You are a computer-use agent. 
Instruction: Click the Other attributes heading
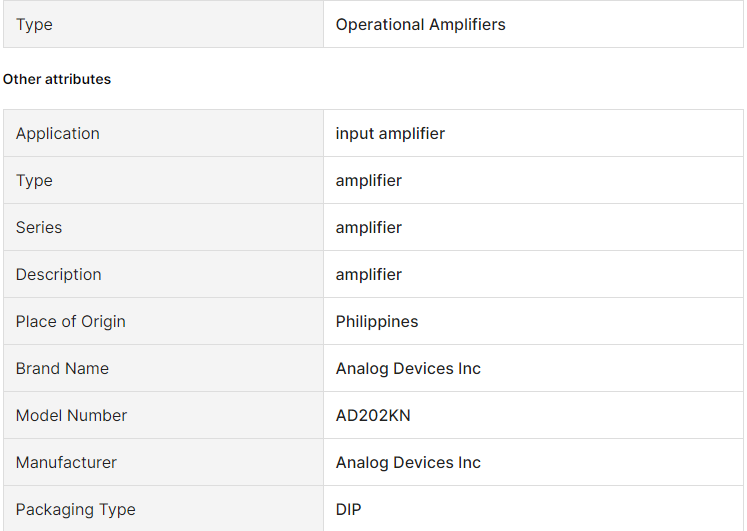pos(57,79)
